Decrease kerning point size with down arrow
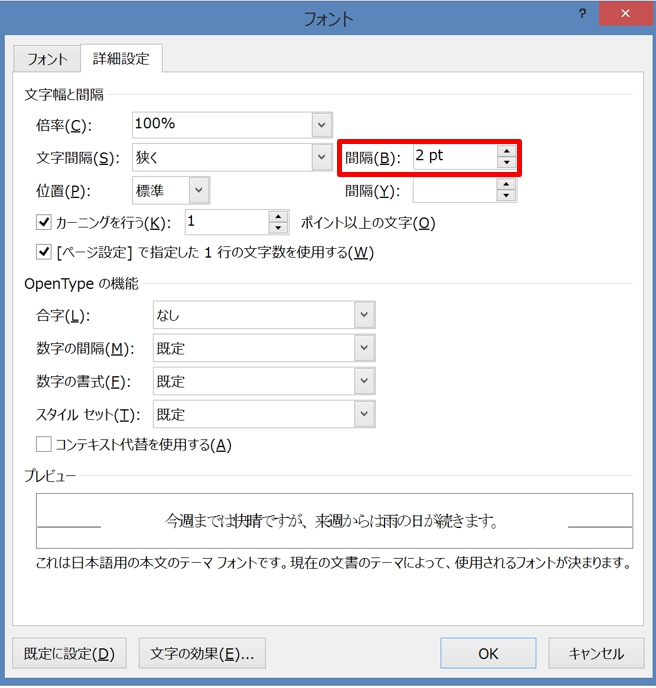Screen dimensions: 656x688 [x=278, y=228]
